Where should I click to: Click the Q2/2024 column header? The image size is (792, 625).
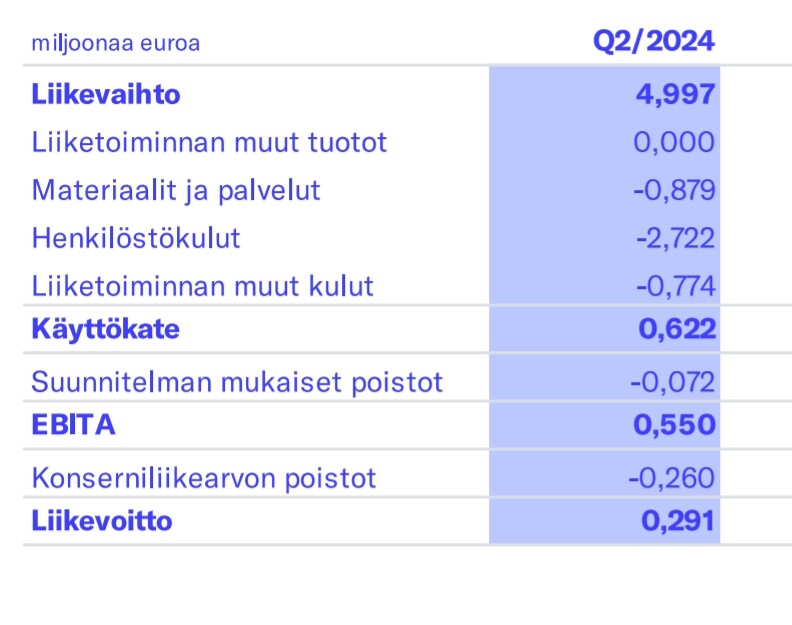coord(653,41)
